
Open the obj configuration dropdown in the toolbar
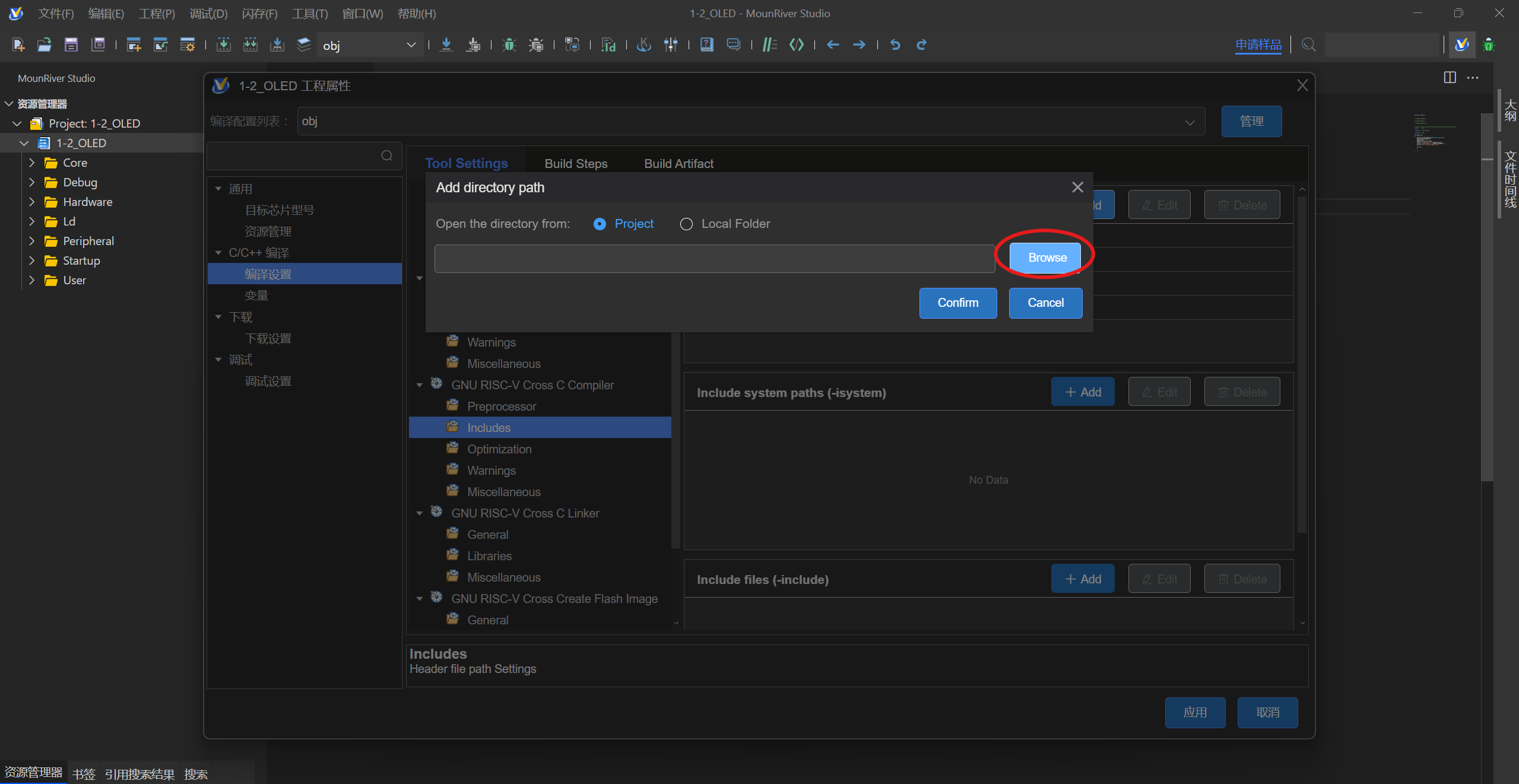pos(370,45)
